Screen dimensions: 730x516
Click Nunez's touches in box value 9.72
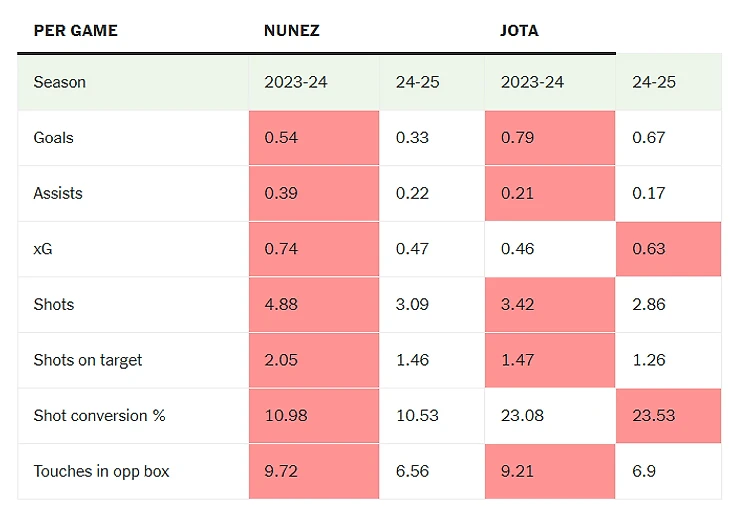coord(281,471)
